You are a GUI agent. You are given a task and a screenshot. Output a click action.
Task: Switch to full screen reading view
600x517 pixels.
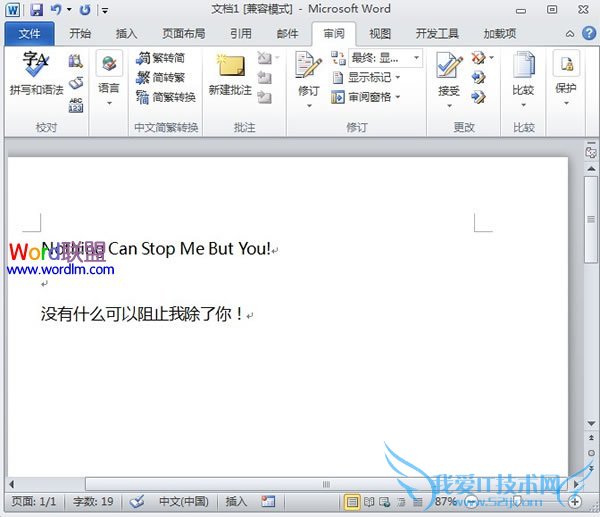click(x=369, y=502)
